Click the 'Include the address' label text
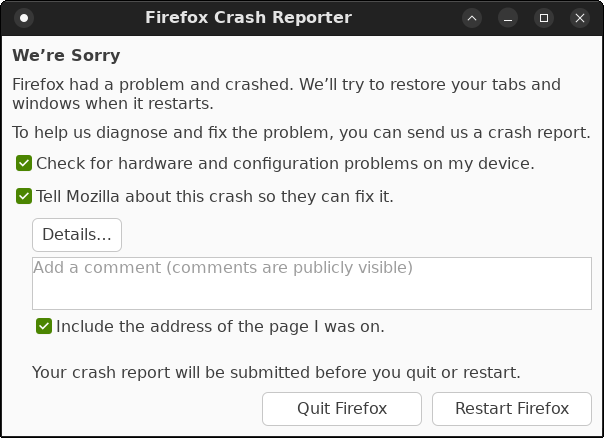The image size is (604, 438). pos(220,326)
